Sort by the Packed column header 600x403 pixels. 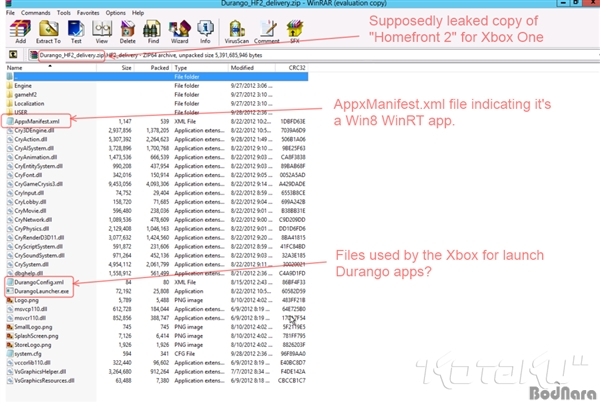[153, 68]
